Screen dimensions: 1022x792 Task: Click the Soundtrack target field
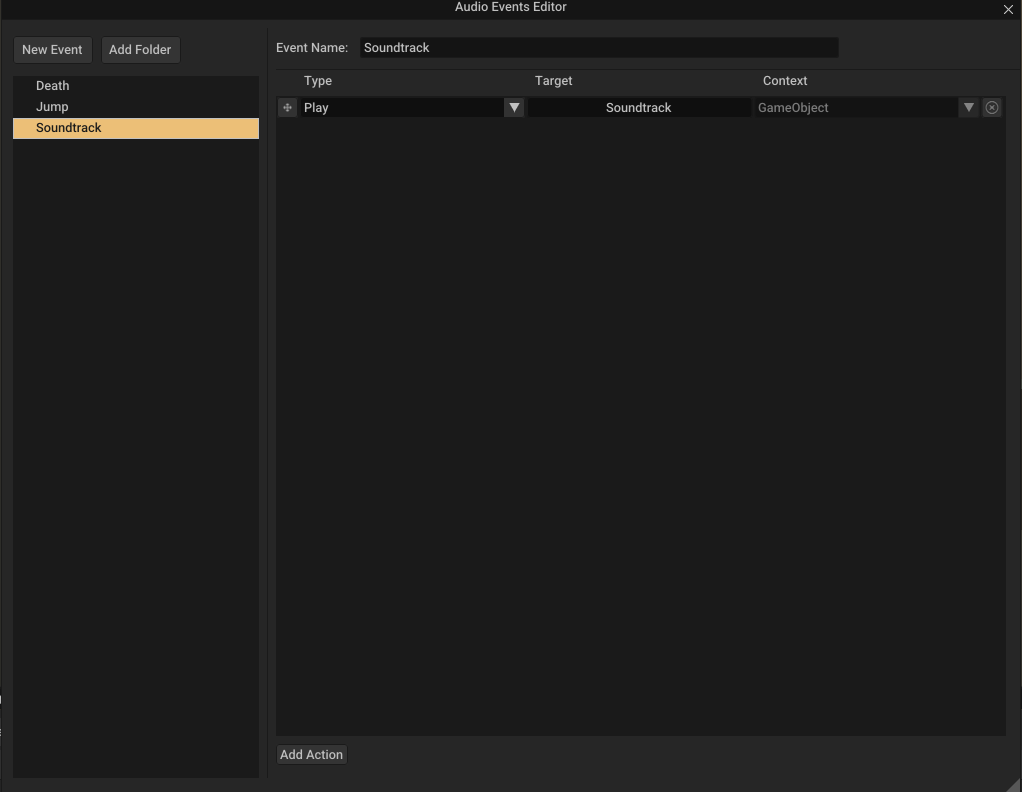(x=638, y=107)
